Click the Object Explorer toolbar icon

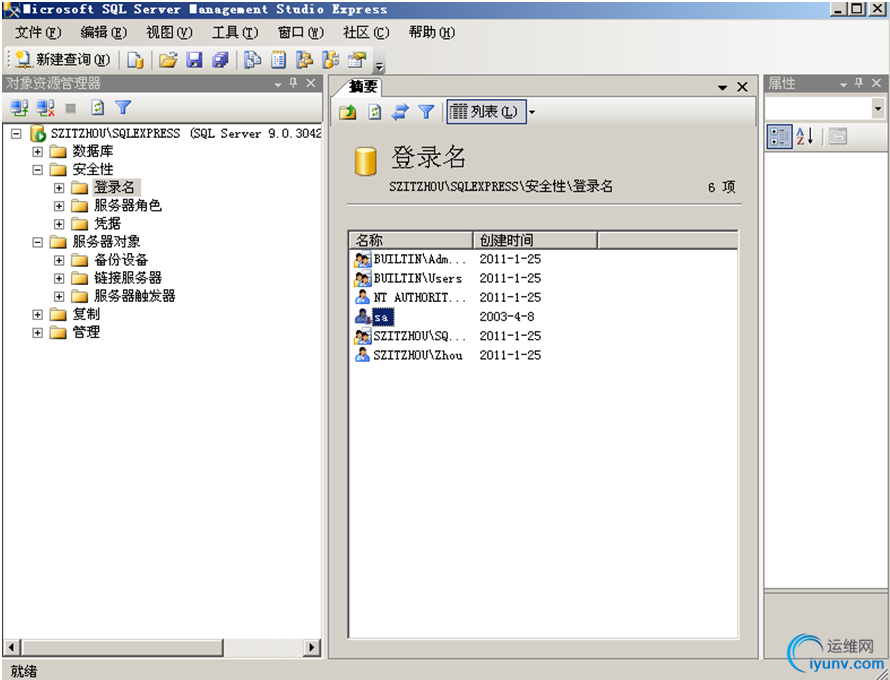pyautogui.click(x=304, y=60)
